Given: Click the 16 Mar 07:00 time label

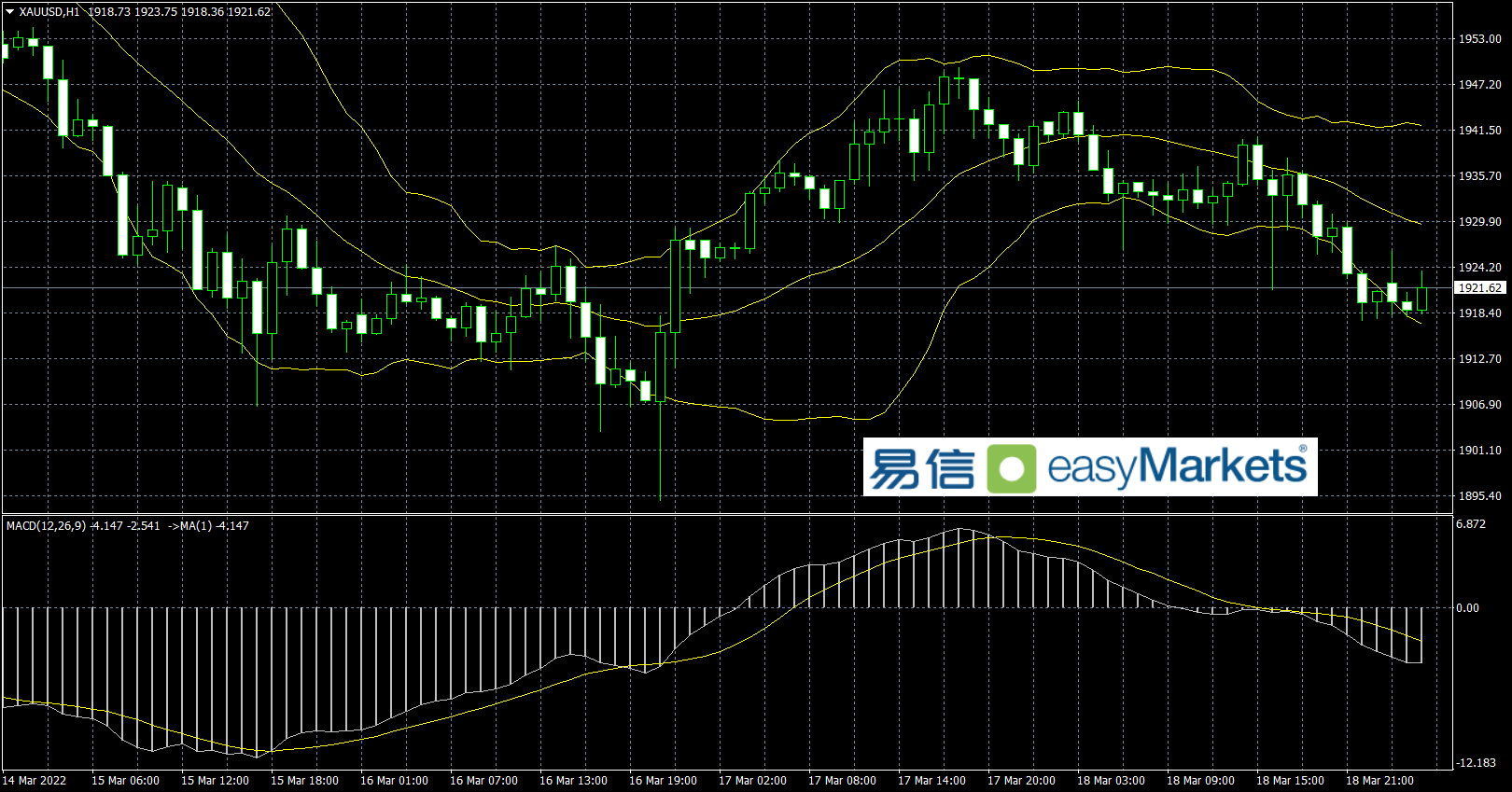Looking at the screenshot, I should [483, 781].
